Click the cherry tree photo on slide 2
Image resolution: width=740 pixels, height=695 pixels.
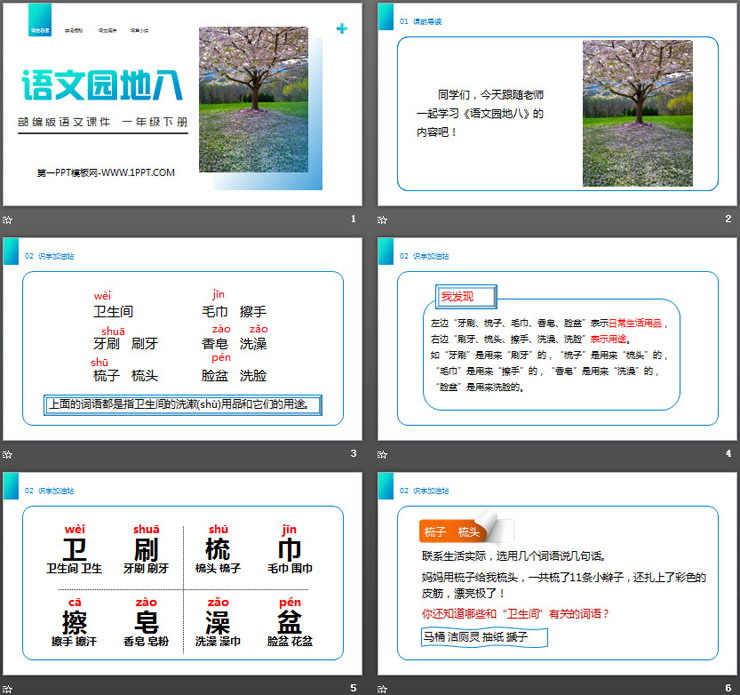click(637, 113)
